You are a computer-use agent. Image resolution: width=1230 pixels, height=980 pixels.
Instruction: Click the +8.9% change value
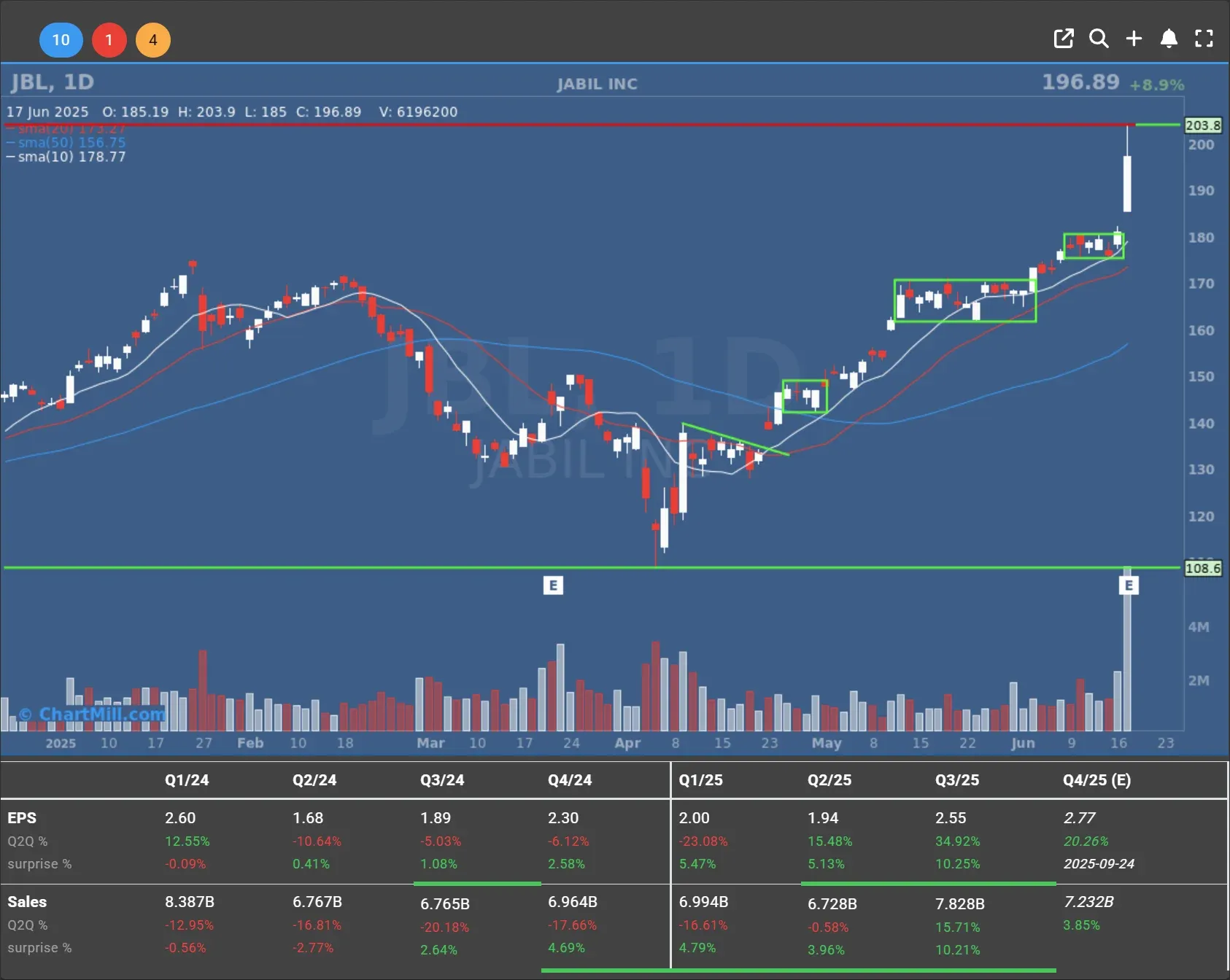[1157, 85]
